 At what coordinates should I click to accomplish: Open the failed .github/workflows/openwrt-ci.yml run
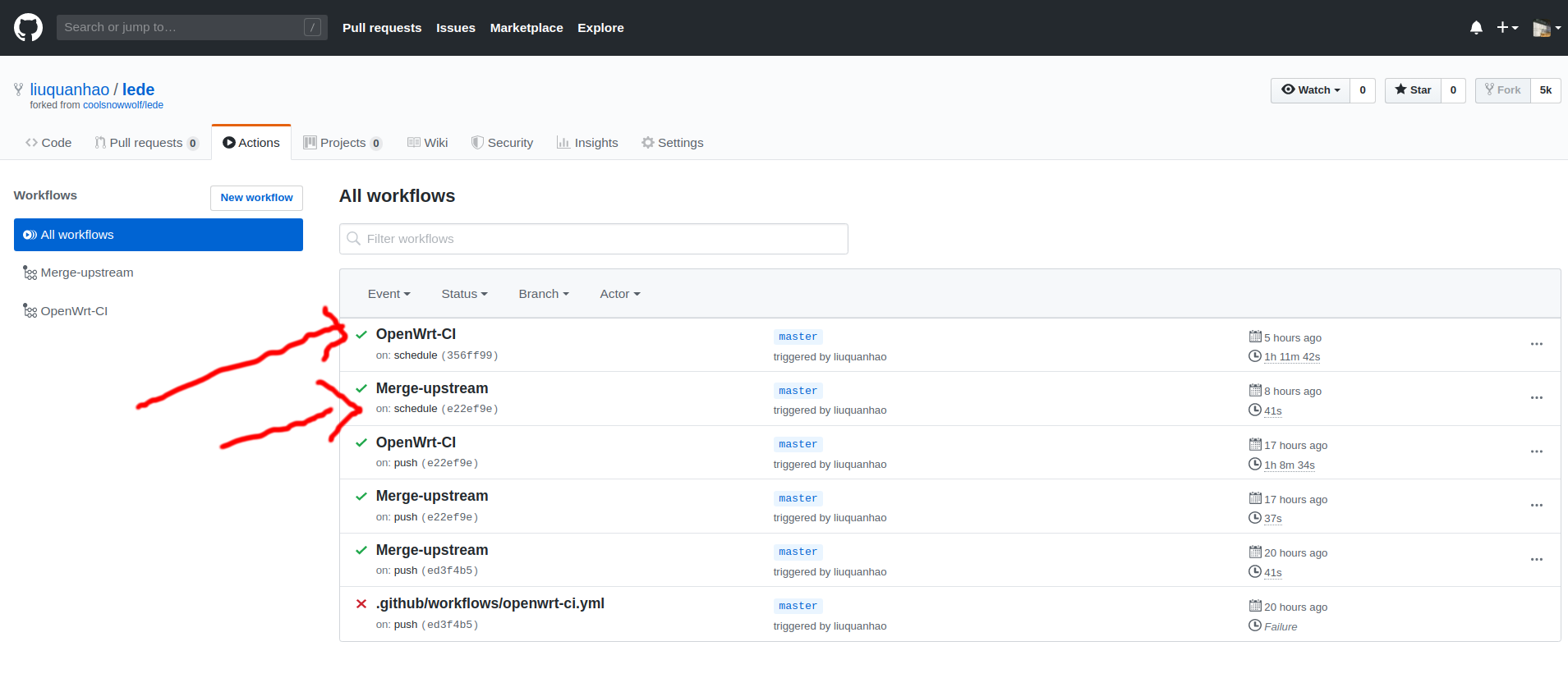(x=490, y=603)
